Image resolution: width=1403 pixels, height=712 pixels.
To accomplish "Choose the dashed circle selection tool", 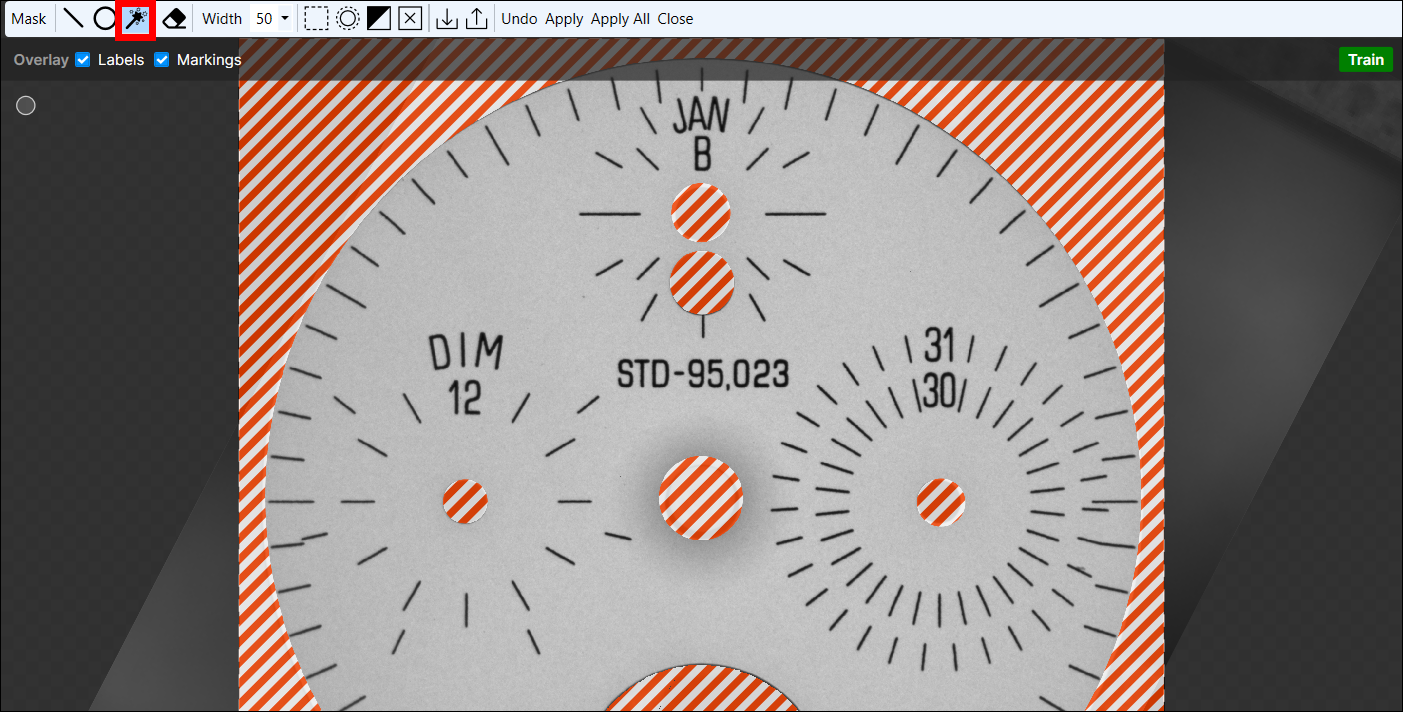I will click(347, 19).
